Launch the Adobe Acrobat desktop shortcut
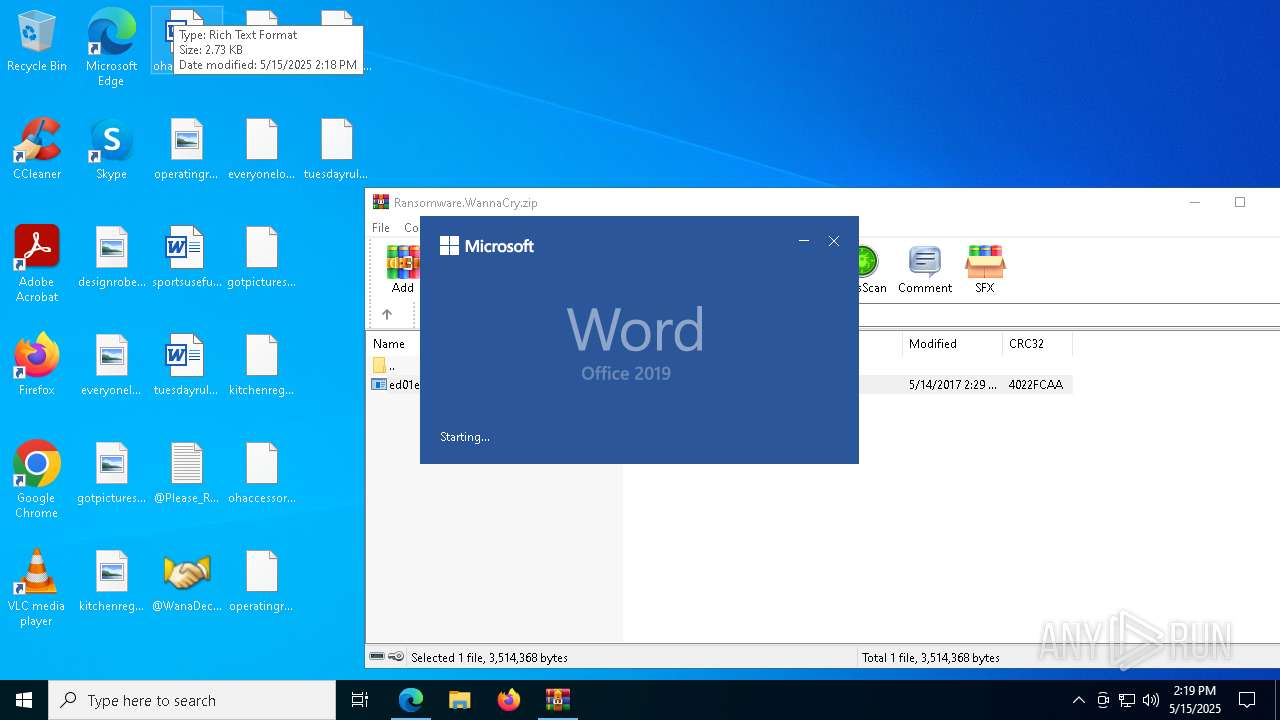 (37, 264)
